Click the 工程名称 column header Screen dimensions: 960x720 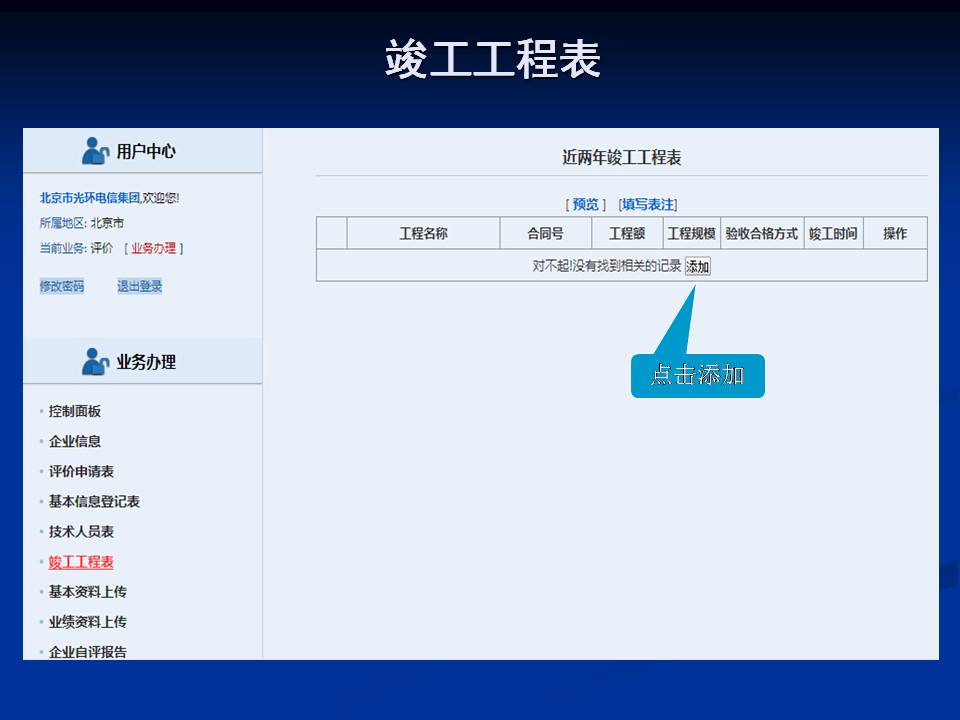tap(423, 233)
